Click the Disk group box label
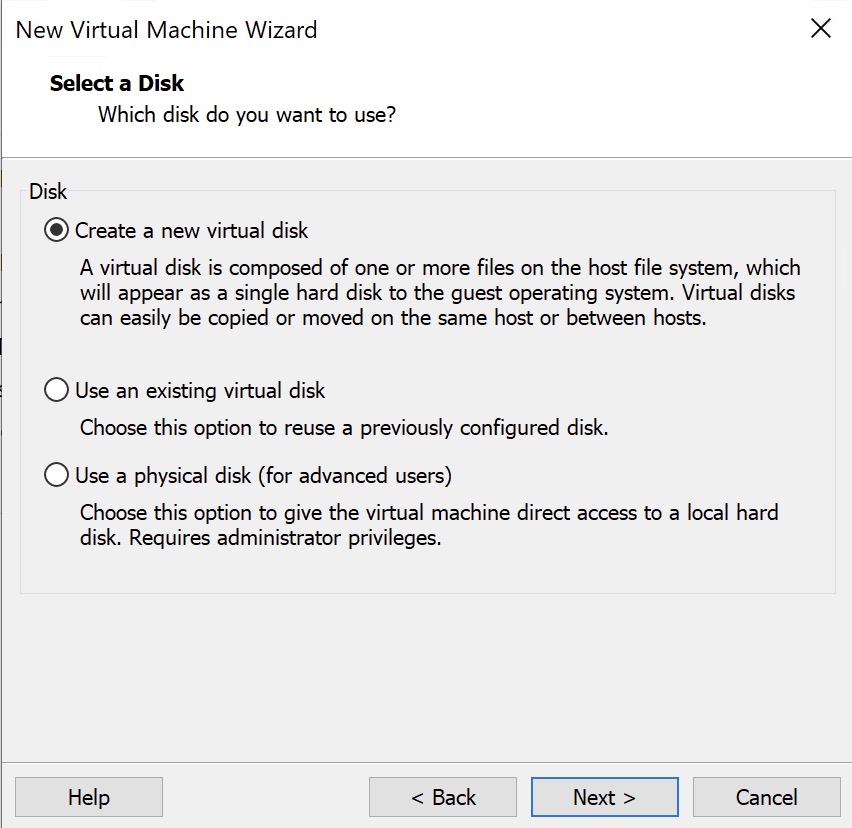Viewport: 852px width, 828px height. tap(48, 190)
